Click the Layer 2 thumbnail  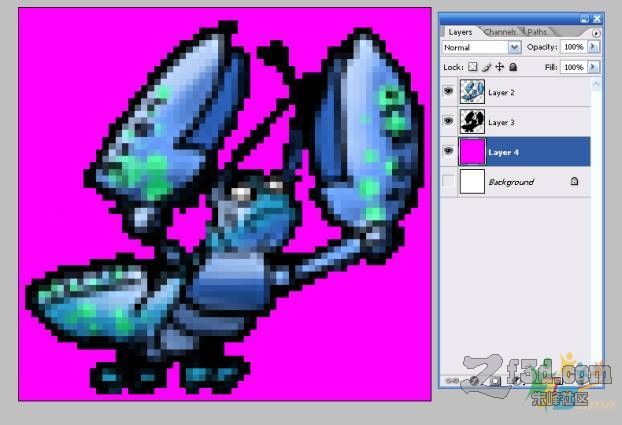472,92
